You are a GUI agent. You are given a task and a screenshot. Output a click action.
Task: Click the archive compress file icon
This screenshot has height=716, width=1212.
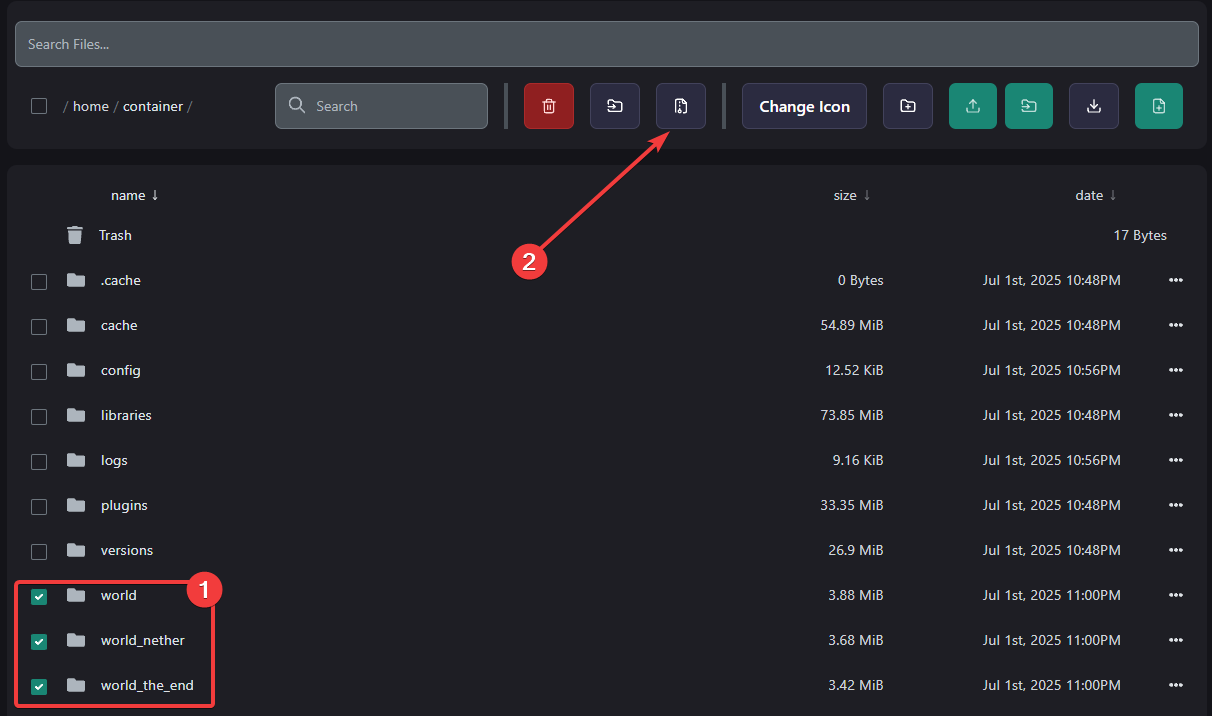click(x=681, y=106)
